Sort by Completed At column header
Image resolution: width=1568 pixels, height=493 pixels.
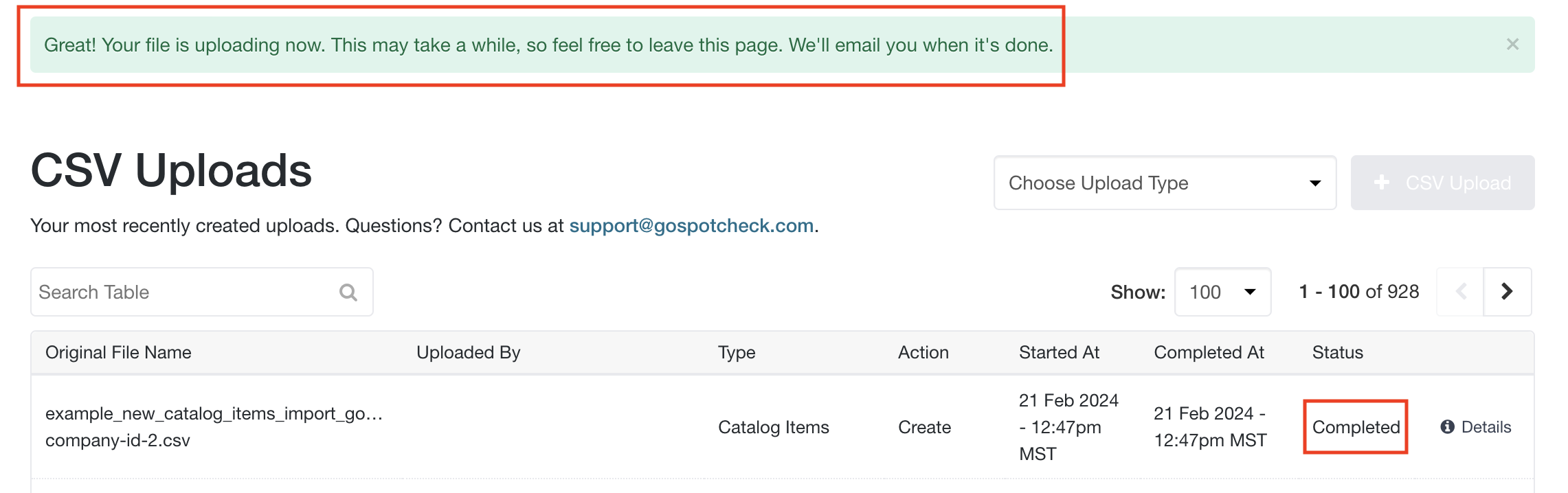tap(1209, 352)
